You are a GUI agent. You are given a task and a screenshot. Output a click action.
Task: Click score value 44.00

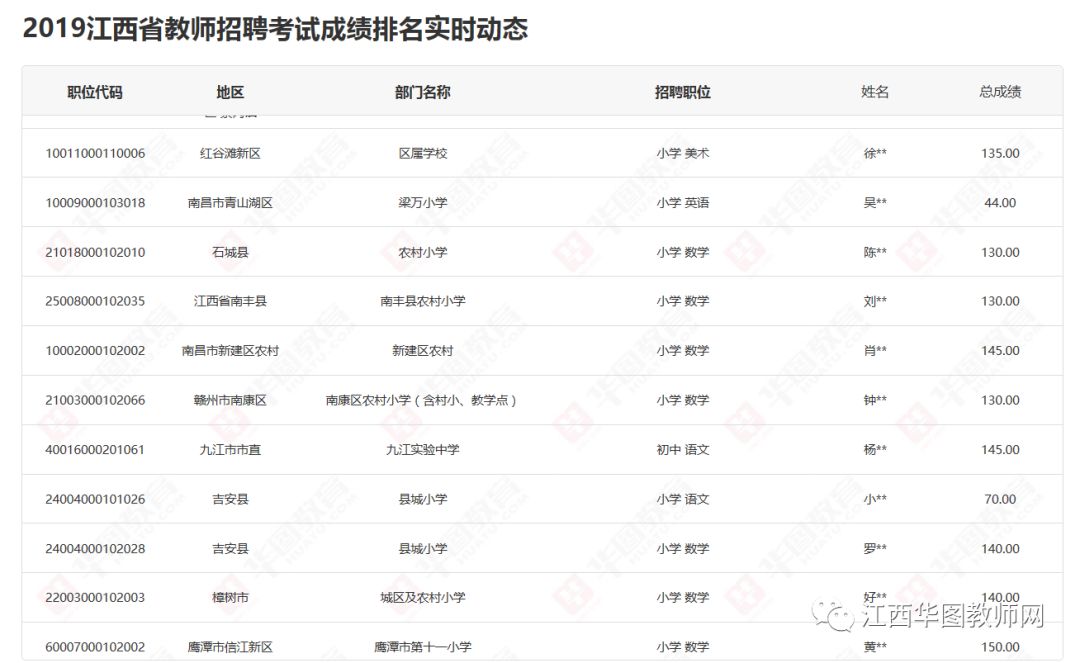click(x=1000, y=203)
